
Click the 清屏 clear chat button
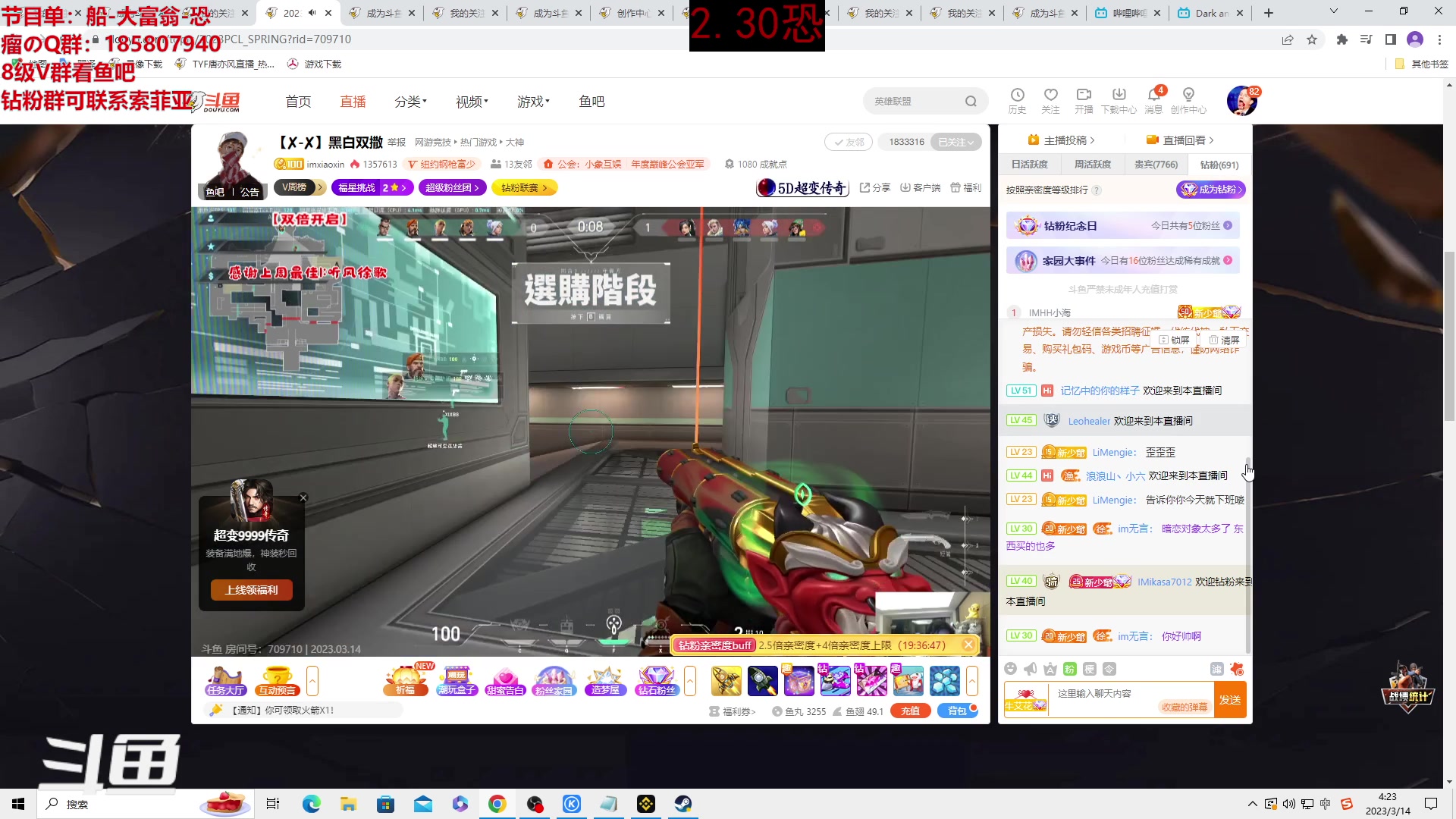pyautogui.click(x=1224, y=340)
